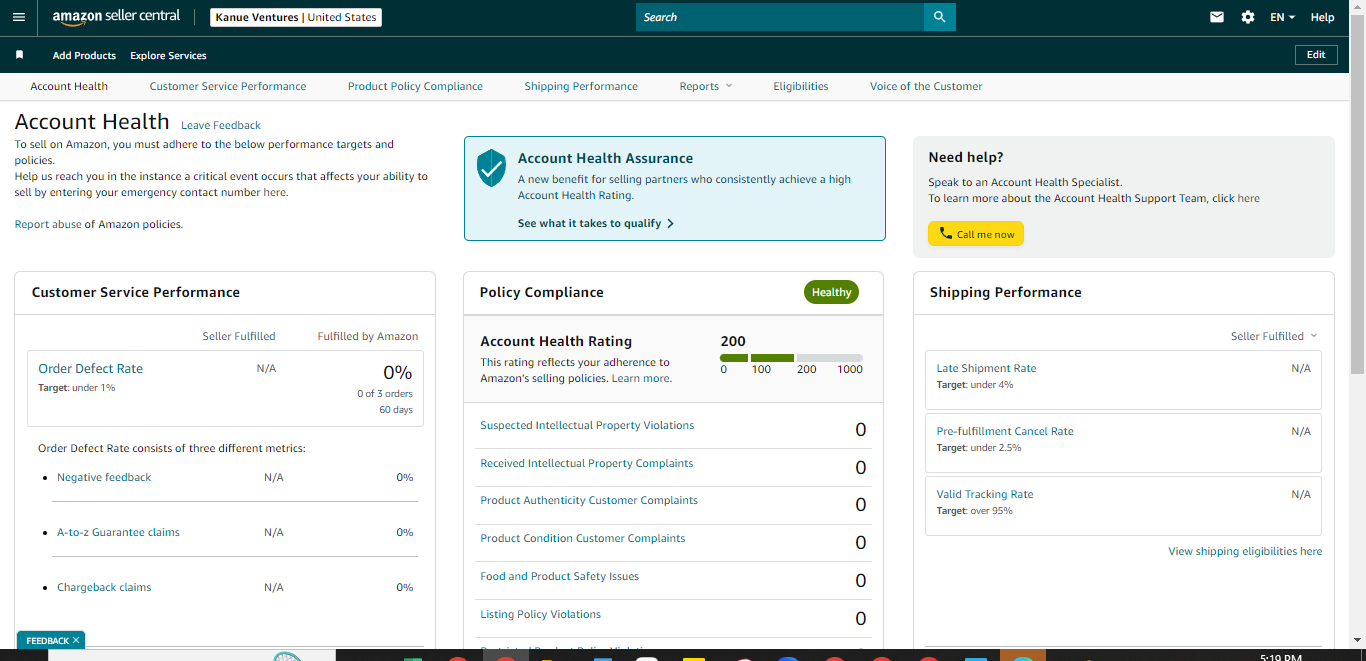Click the Account Health Assurance shield icon
Screen dimensions: 1366x661
(491, 168)
